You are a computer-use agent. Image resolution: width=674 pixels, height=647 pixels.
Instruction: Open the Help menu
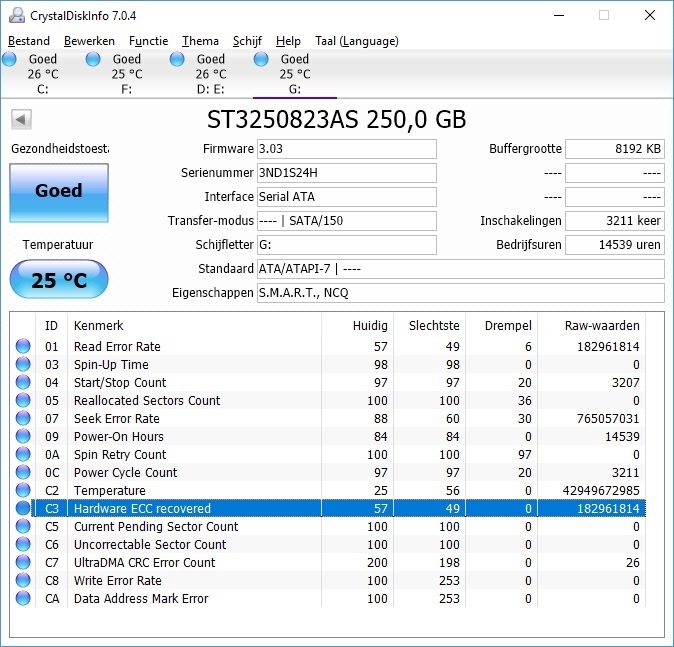[x=288, y=41]
